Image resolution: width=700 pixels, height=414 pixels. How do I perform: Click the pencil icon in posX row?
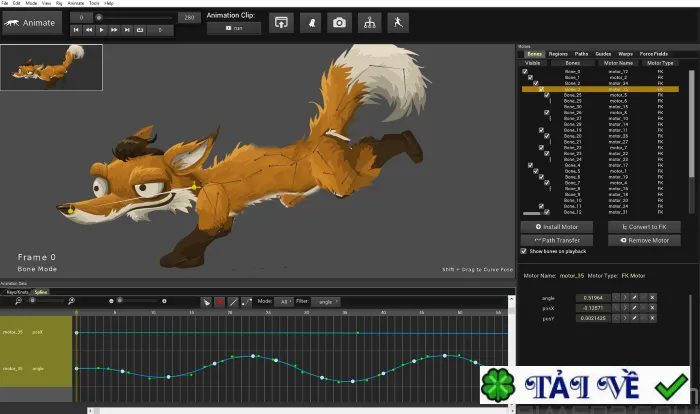[x=634, y=308]
